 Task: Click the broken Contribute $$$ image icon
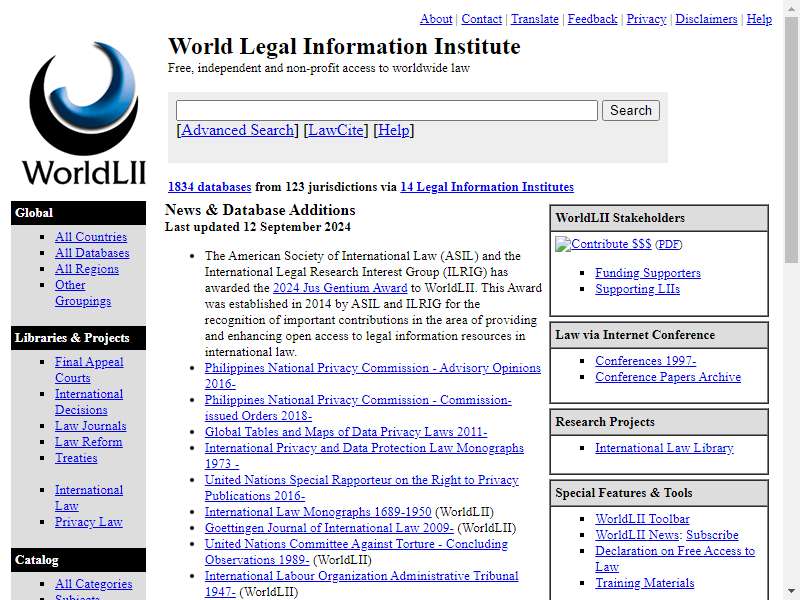pyautogui.click(x=563, y=244)
